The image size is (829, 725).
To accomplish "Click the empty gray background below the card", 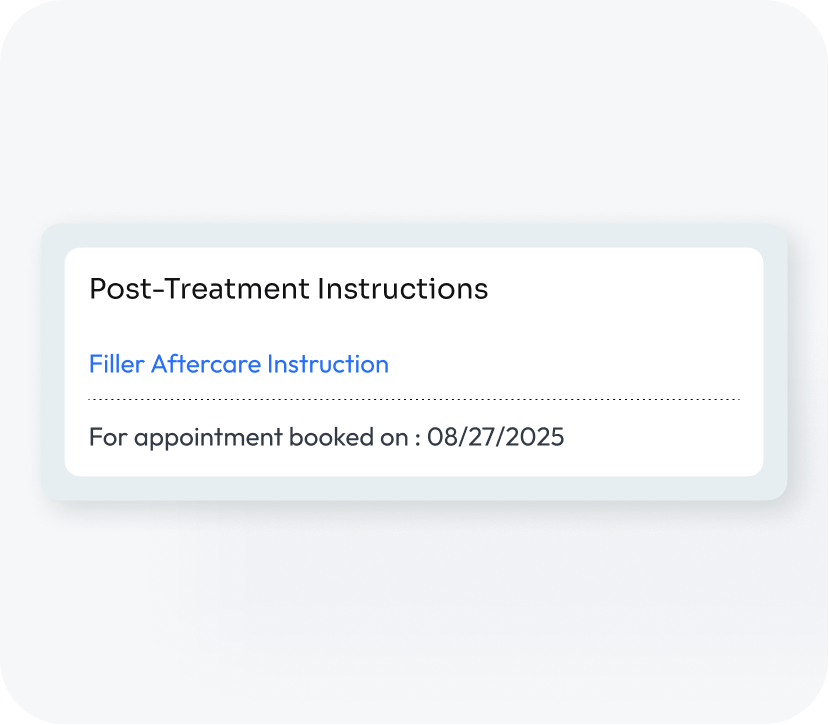I will coord(414,610).
